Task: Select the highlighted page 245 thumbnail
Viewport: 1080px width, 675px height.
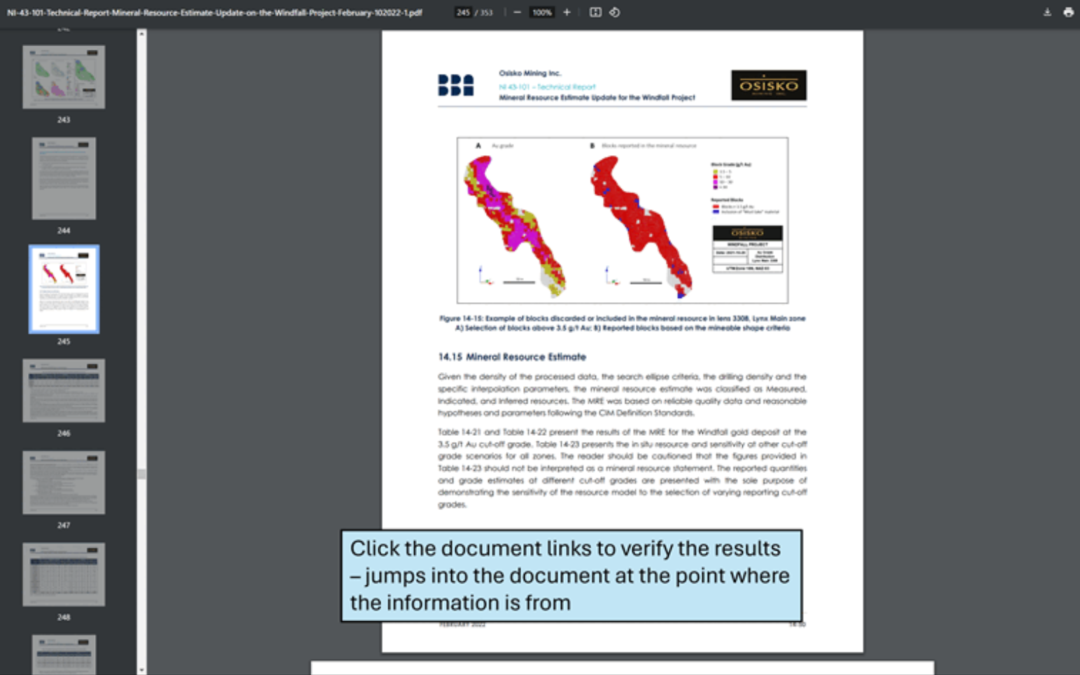Action: (x=64, y=289)
